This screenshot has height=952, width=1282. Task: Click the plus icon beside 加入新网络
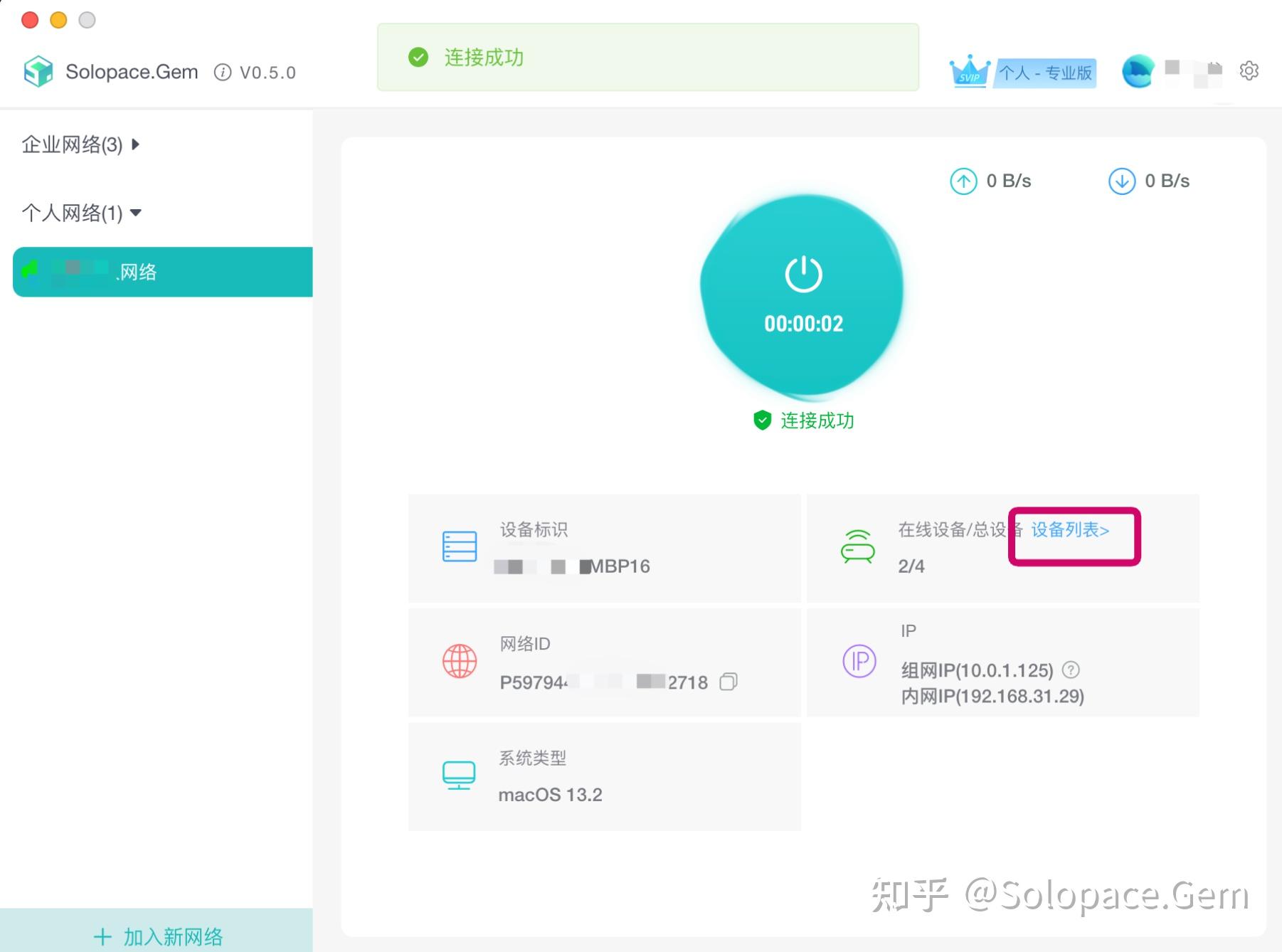102,936
